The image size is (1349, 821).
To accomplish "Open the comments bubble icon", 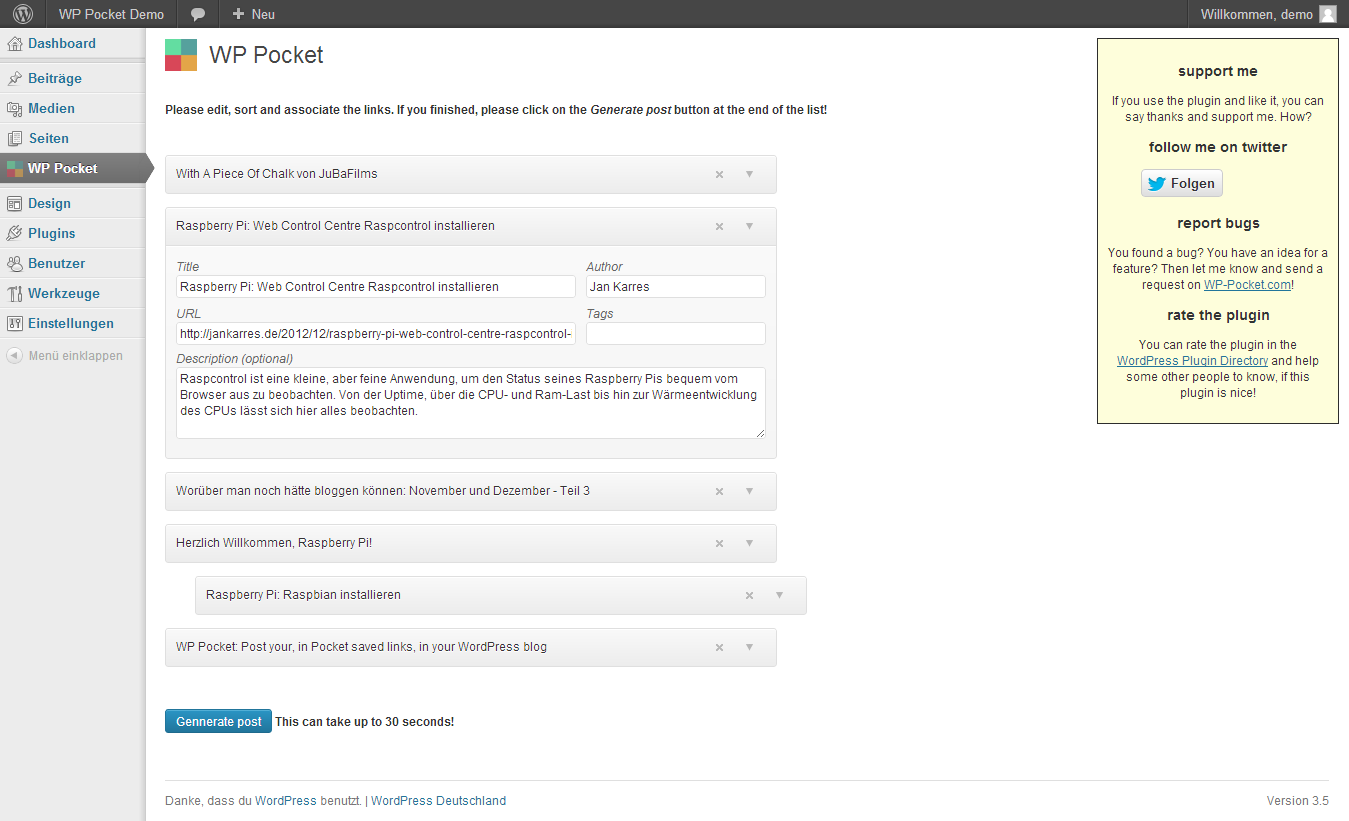I will 198,14.
